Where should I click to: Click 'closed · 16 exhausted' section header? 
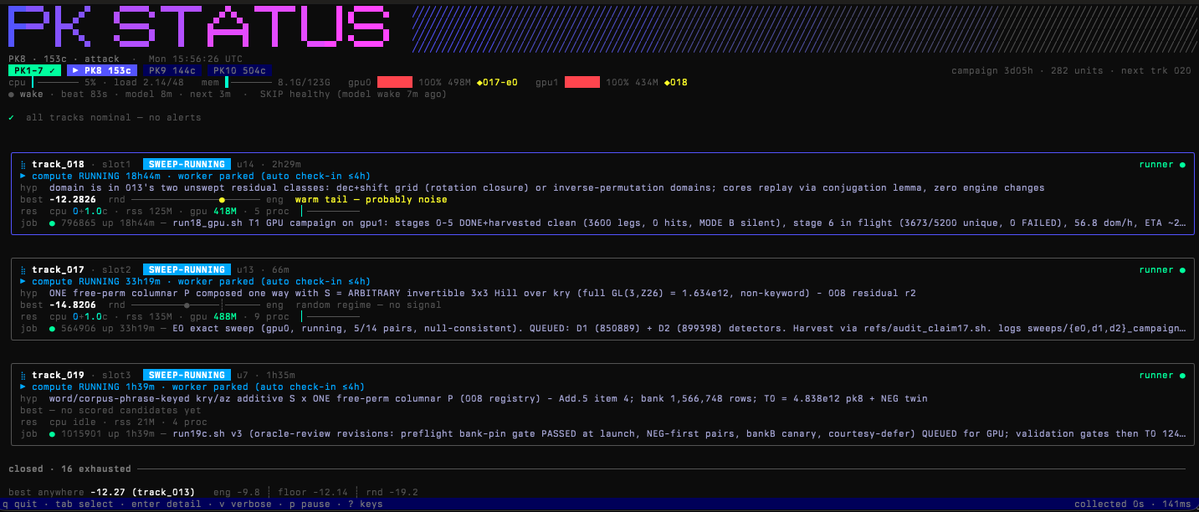click(x=70, y=468)
